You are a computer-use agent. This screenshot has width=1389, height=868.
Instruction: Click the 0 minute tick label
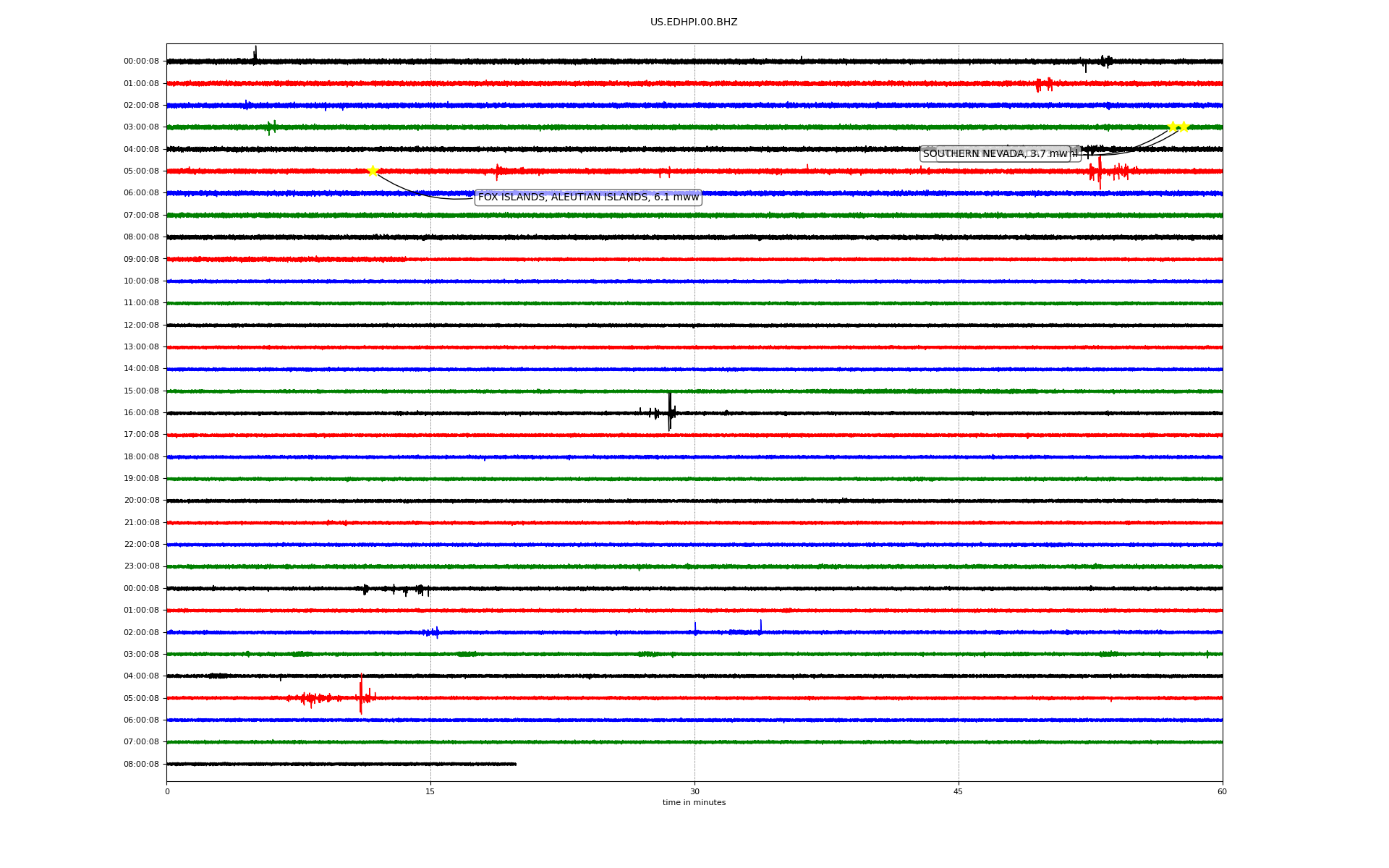pos(167,791)
